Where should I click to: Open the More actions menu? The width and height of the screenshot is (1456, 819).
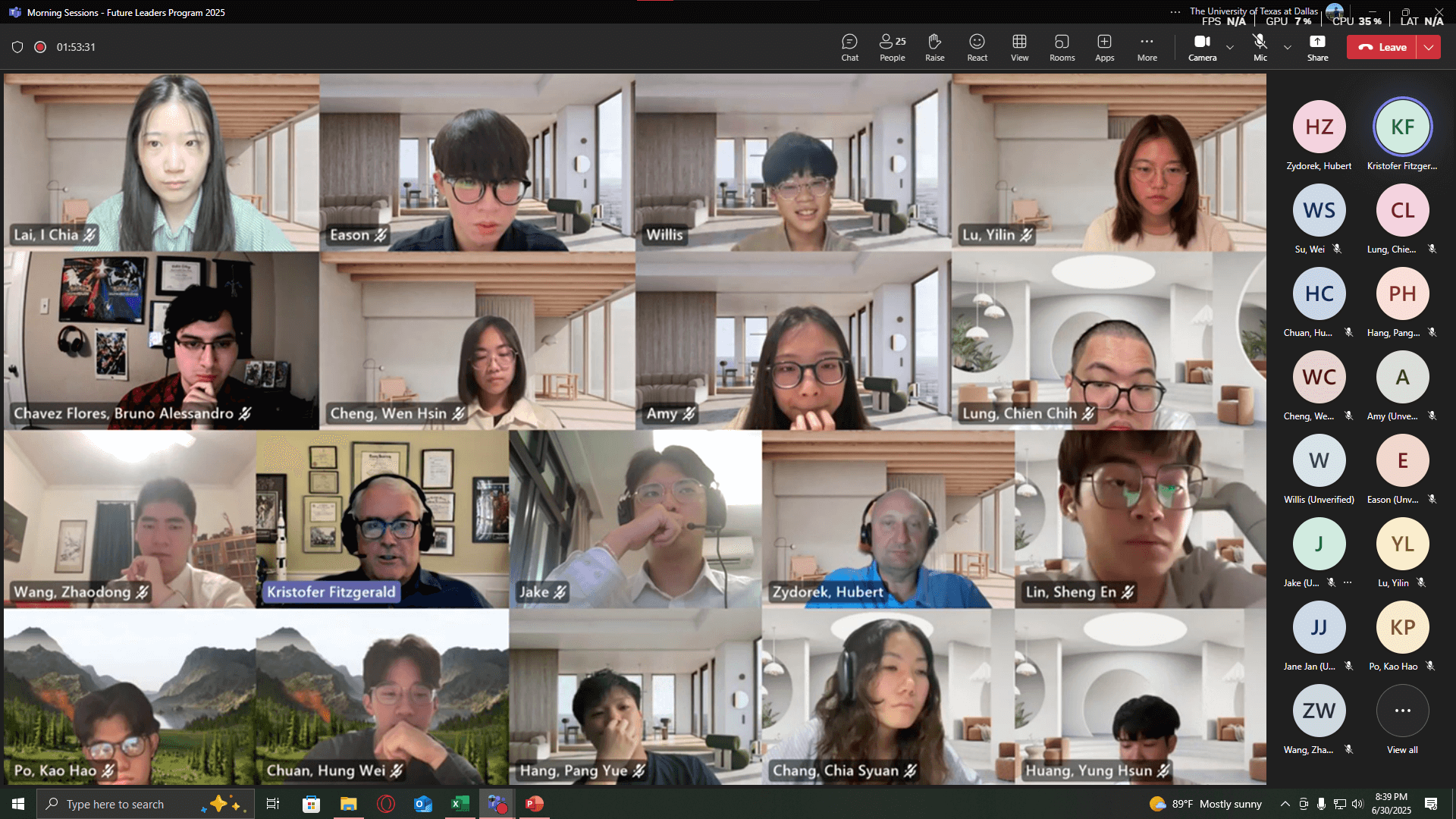(x=1147, y=47)
